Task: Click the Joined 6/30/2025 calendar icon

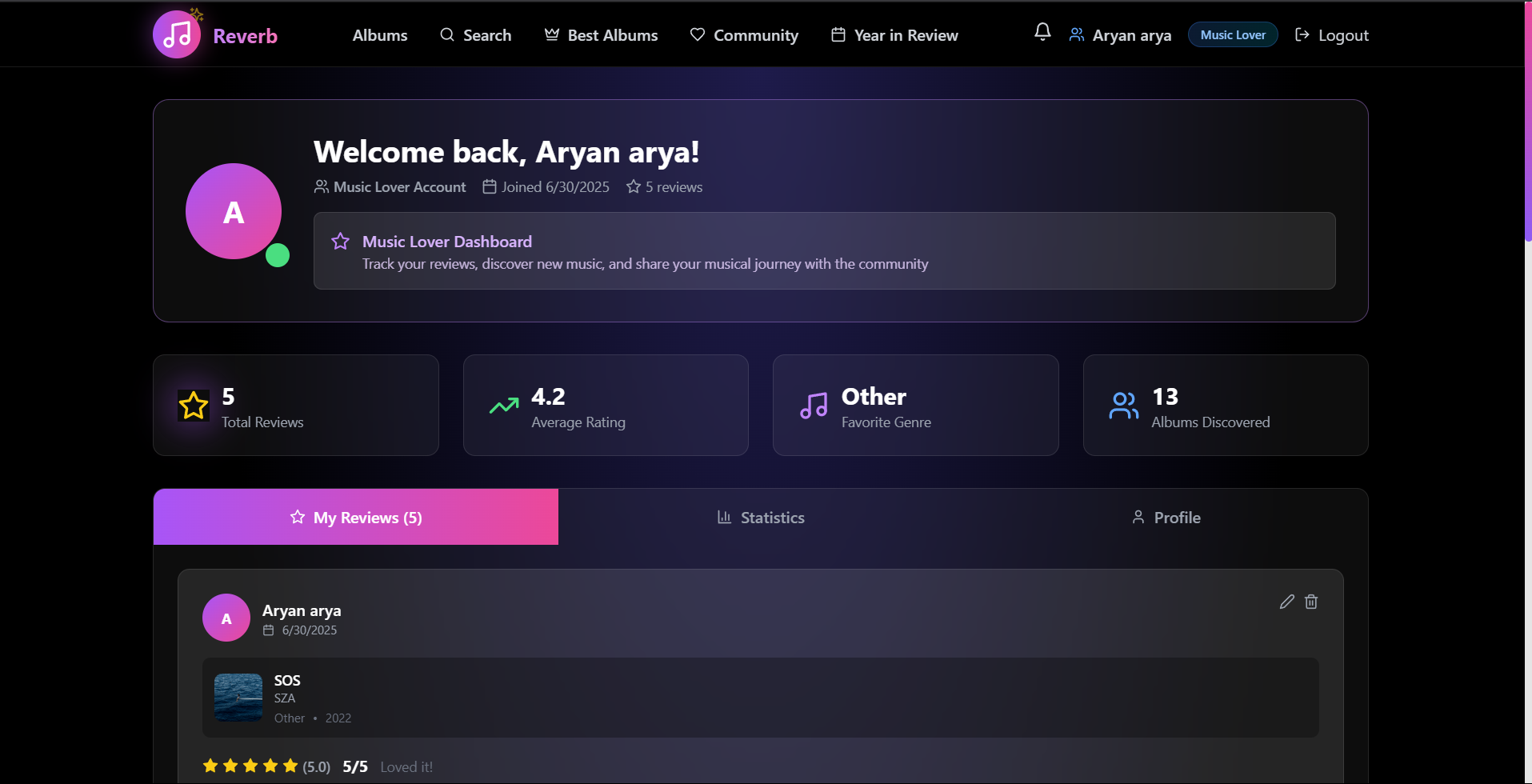Action: [490, 186]
